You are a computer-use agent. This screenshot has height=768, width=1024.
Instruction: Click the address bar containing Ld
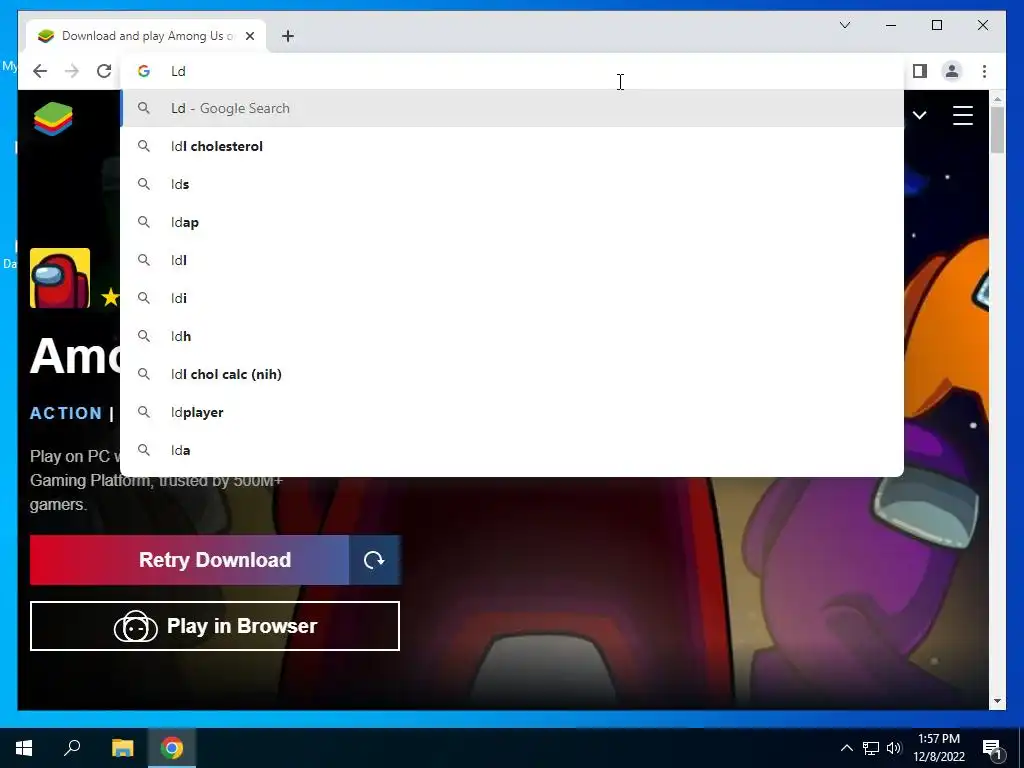tap(512, 71)
